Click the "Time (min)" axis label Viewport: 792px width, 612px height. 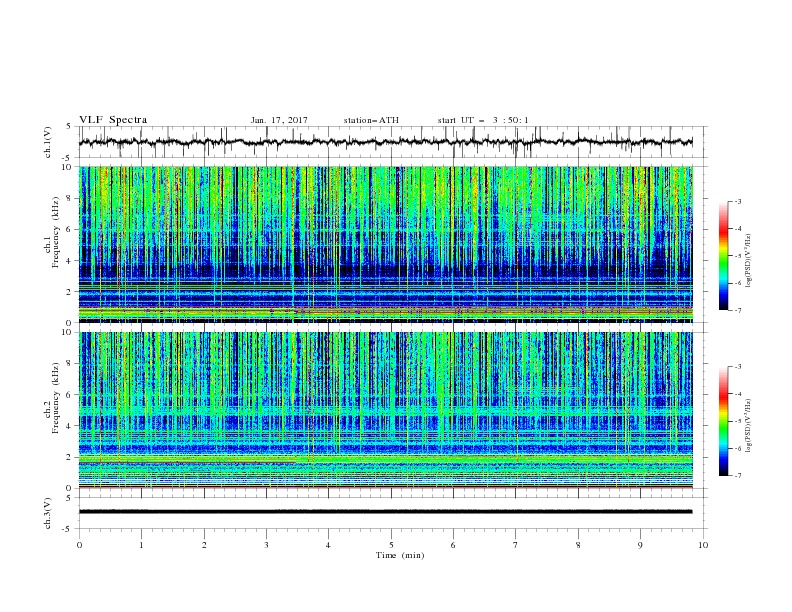click(x=400, y=555)
